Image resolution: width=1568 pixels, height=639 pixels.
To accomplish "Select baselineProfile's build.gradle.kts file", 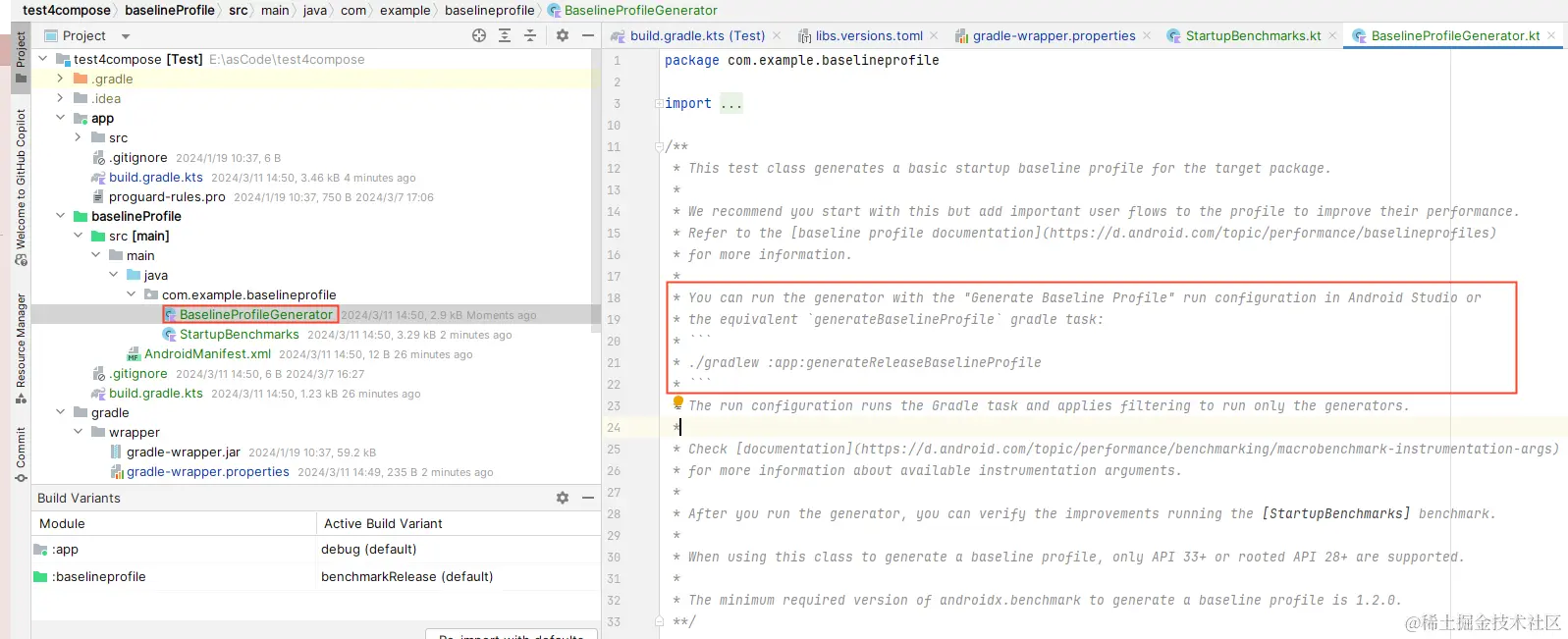I will point(156,393).
